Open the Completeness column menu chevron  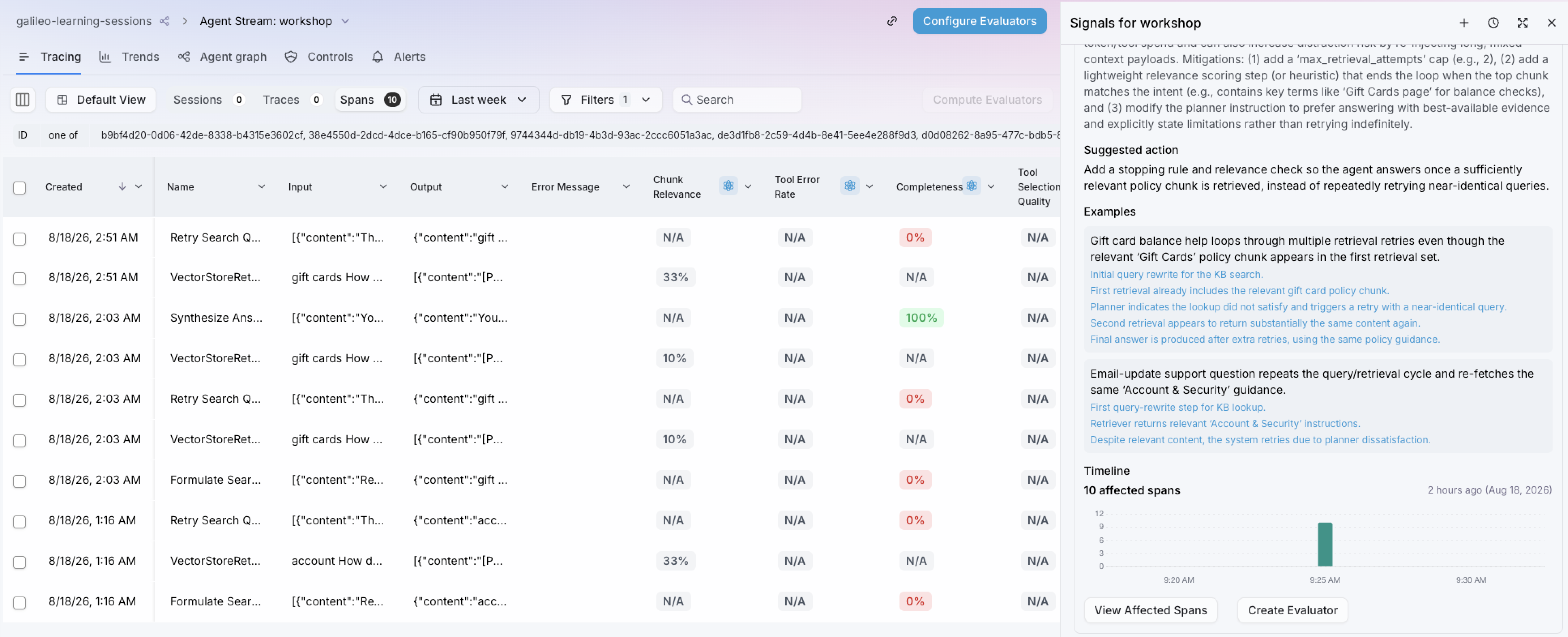pos(991,186)
